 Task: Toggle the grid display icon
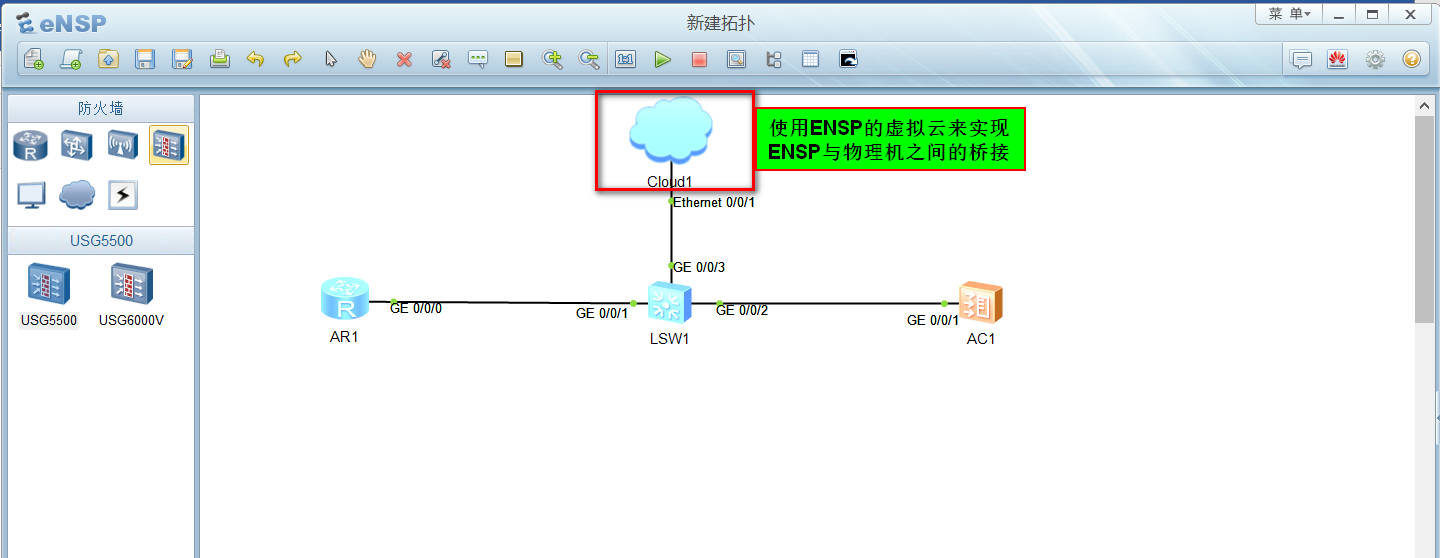[x=811, y=59]
